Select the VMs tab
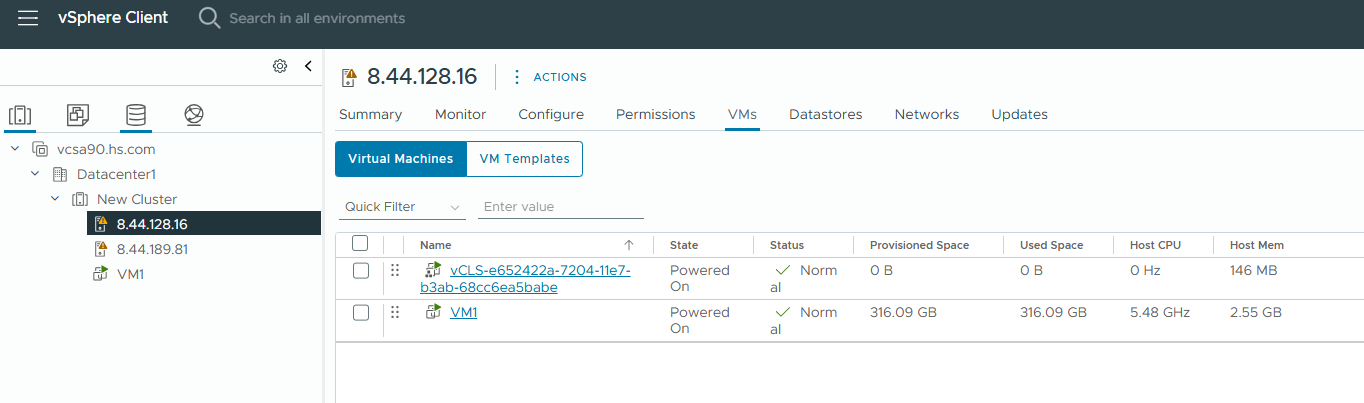Viewport: 1364px width, 403px height. [x=742, y=114]
